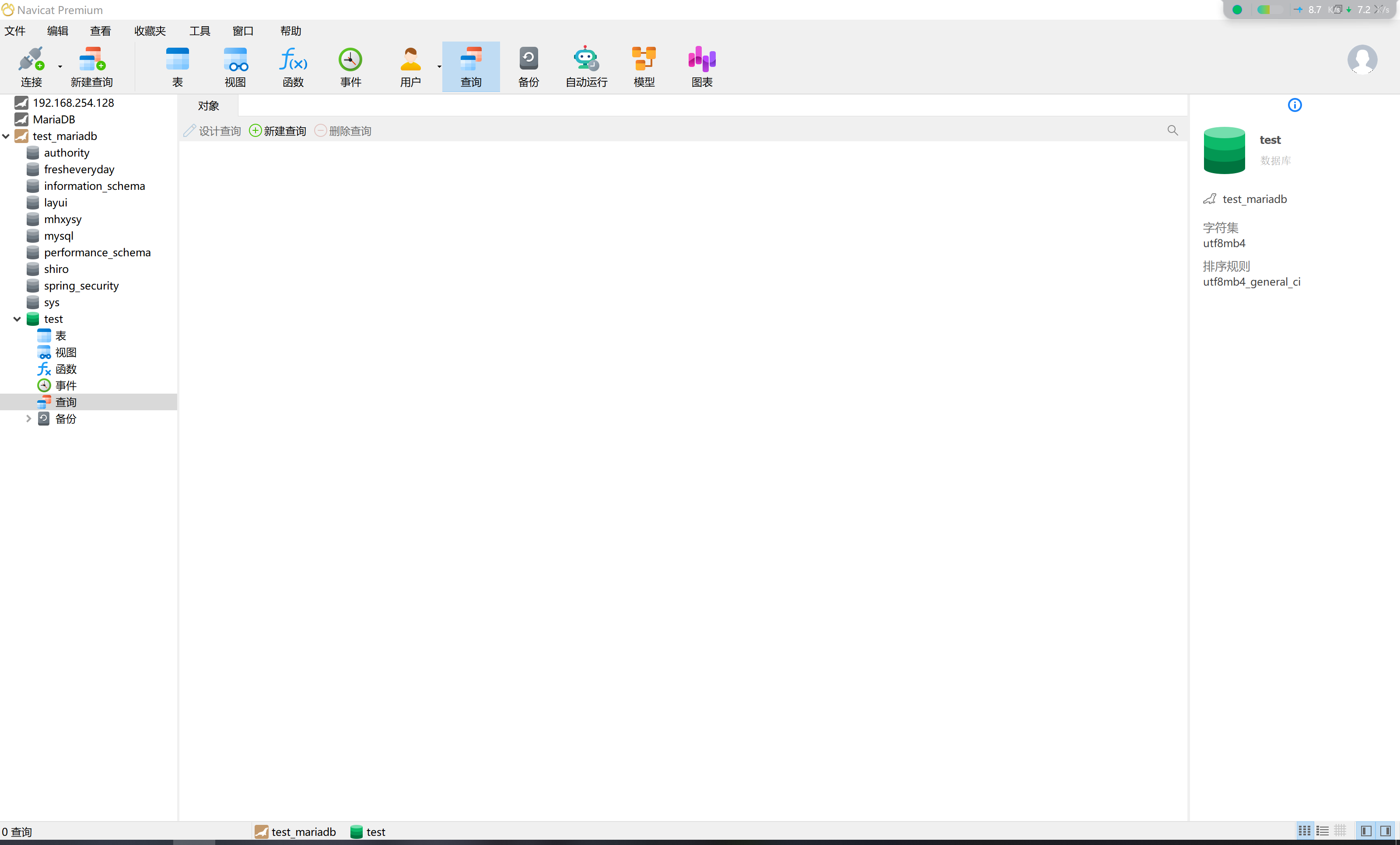Click the Connection (连接) toolbar icon

[x=31, y=66]
